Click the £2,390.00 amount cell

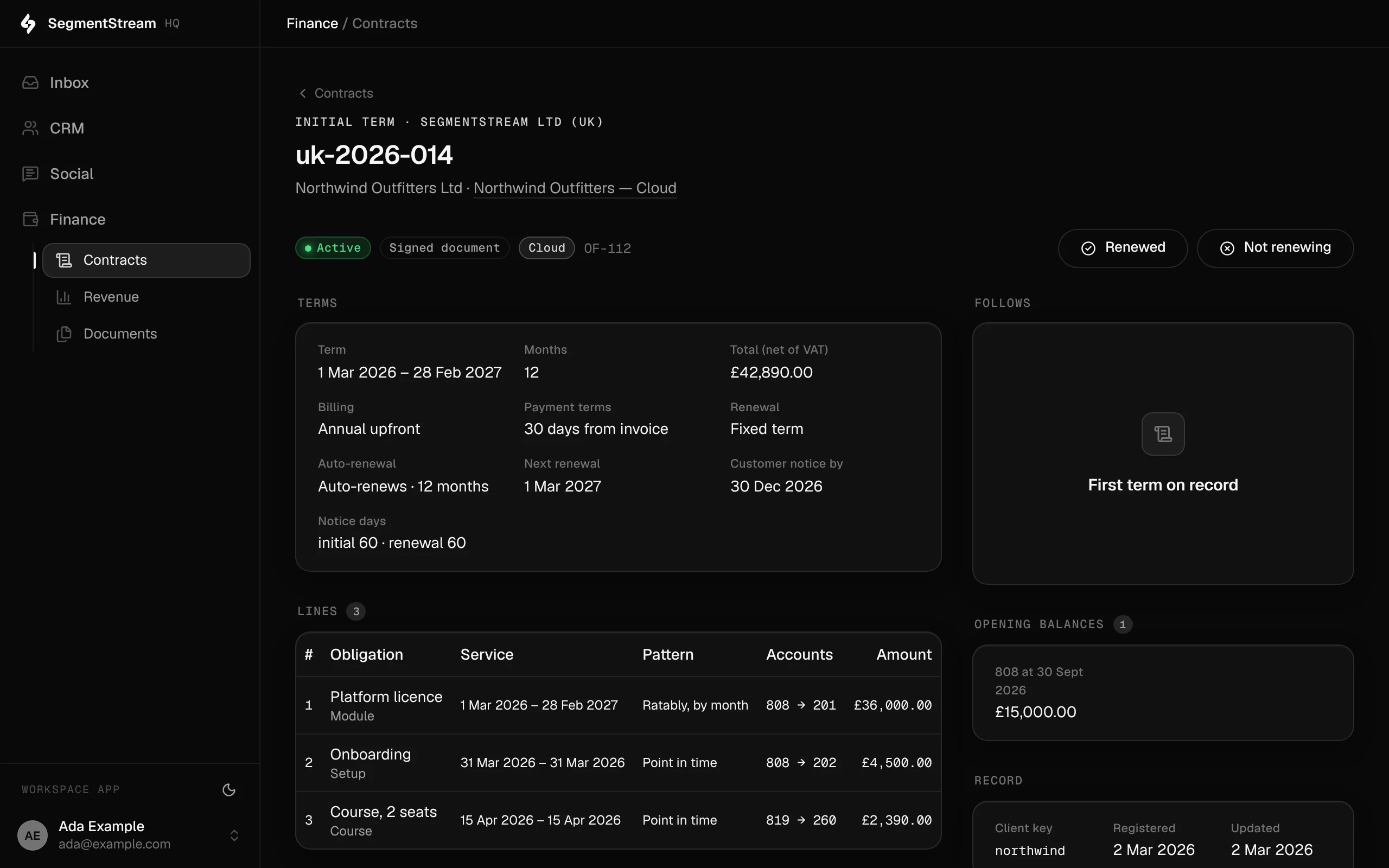896,820
